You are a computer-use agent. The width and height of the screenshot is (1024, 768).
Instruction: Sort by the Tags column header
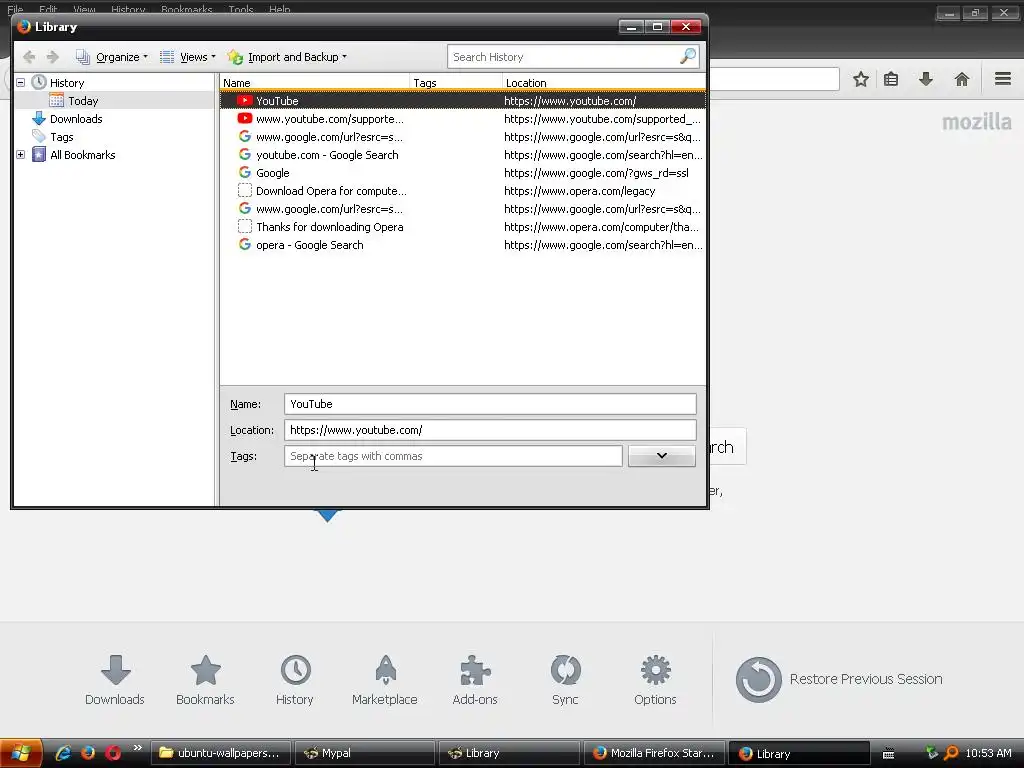click(456, 83)
